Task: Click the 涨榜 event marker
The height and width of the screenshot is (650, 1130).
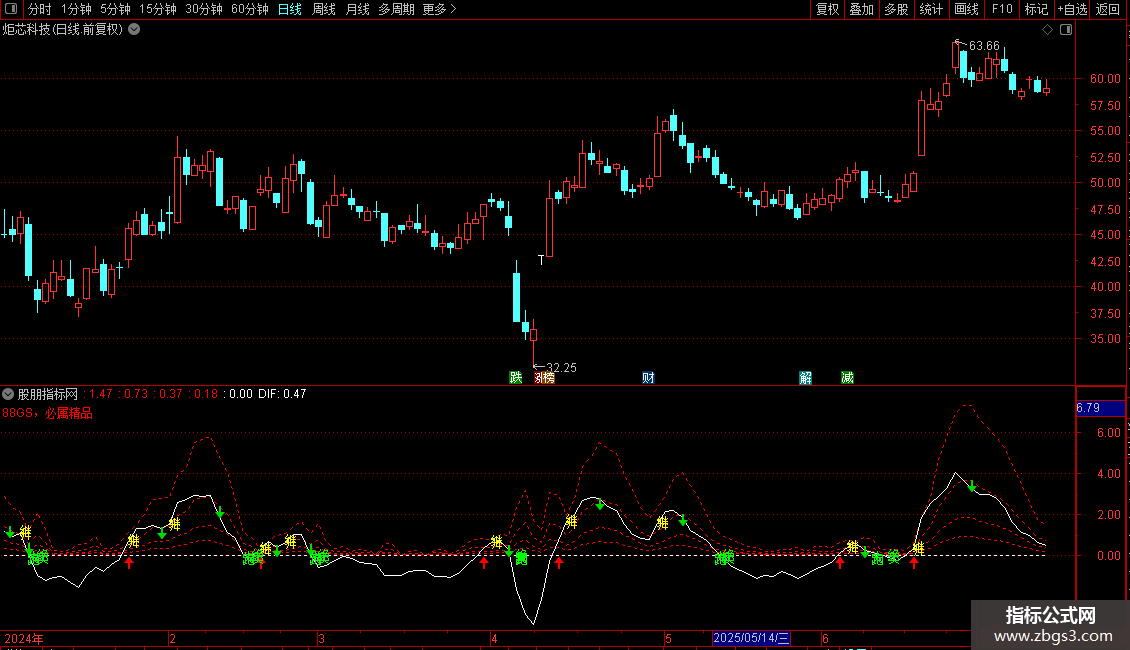Action: [544, 378]
